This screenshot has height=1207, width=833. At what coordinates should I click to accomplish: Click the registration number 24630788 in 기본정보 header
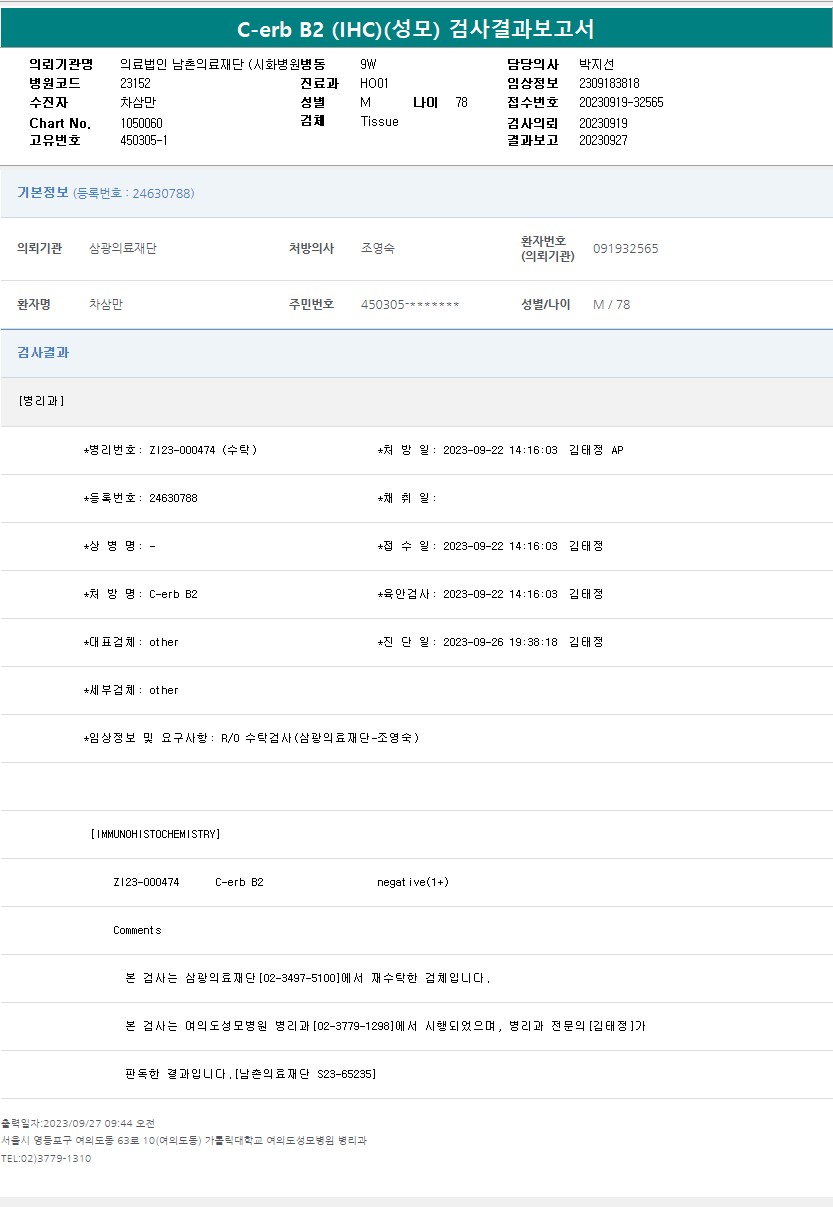pos(162,194)
